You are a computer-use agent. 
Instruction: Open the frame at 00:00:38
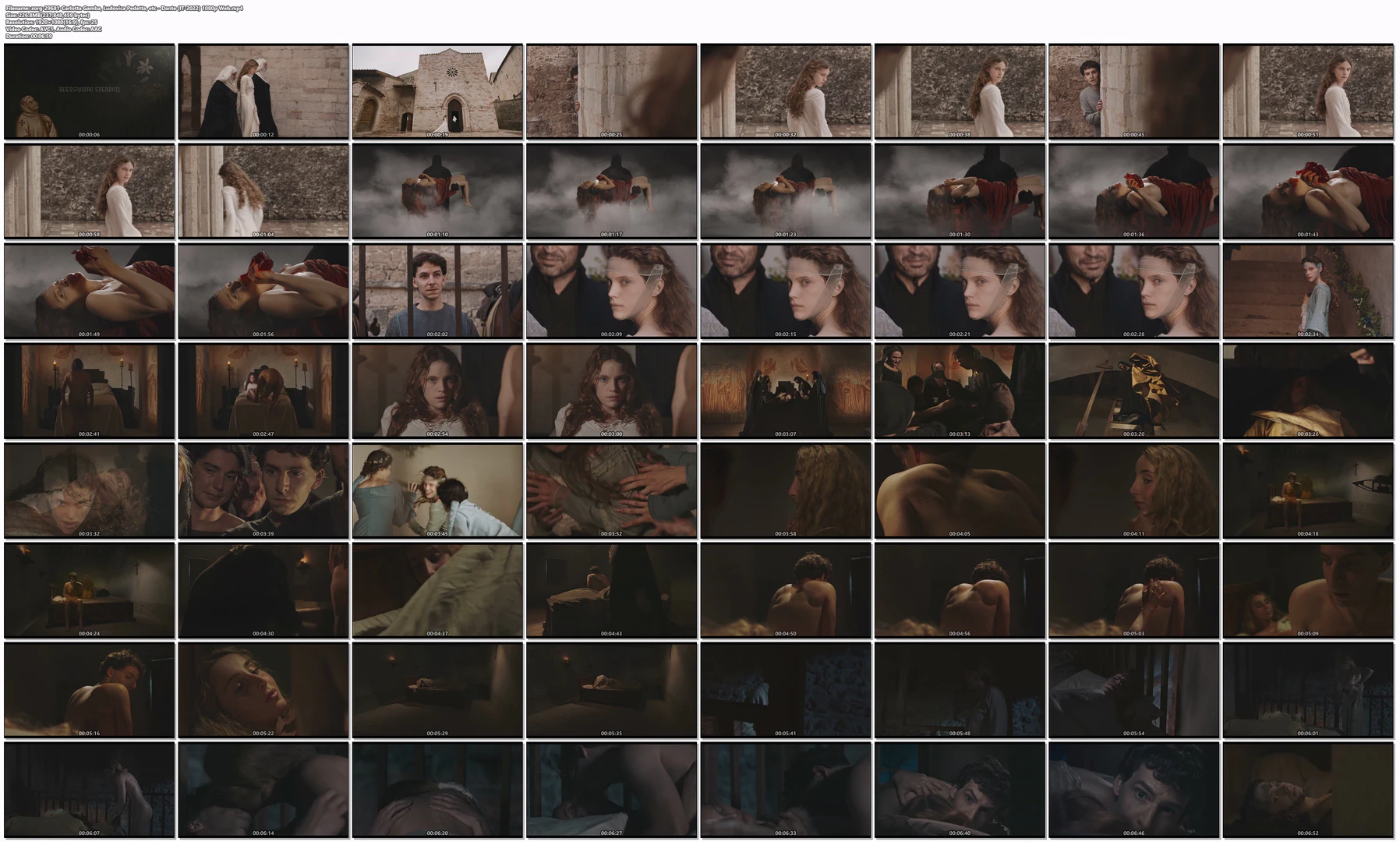(x=960, y=91)
